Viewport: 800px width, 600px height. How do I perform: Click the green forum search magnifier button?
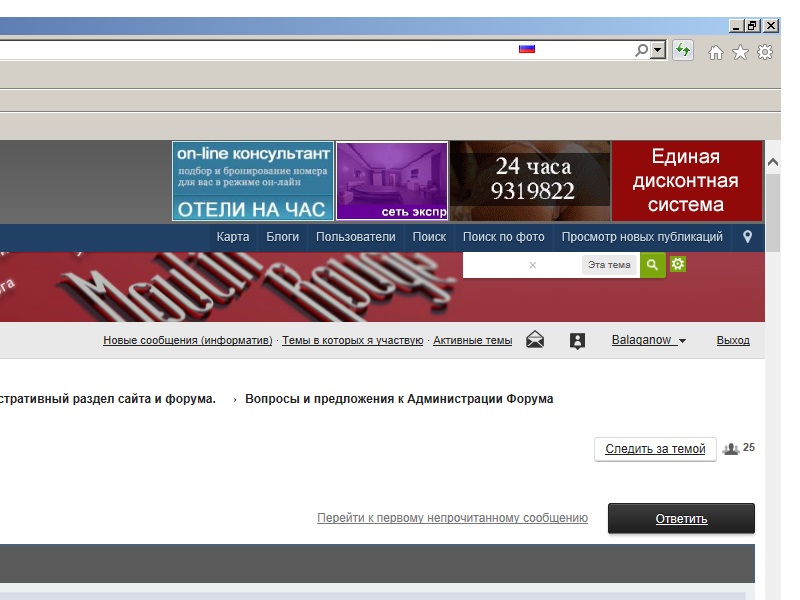[x=652, y=265]
